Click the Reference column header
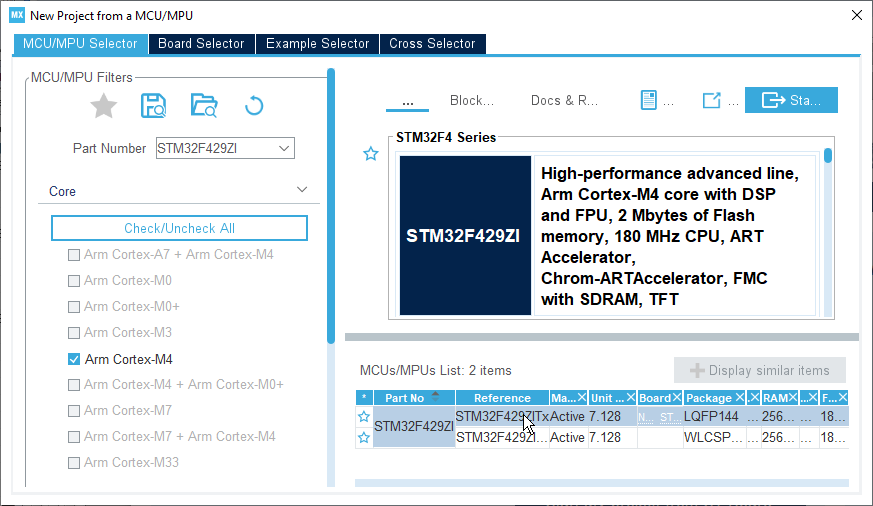The height and width of the screenshot is (506, 873). (x=502, y=397)
